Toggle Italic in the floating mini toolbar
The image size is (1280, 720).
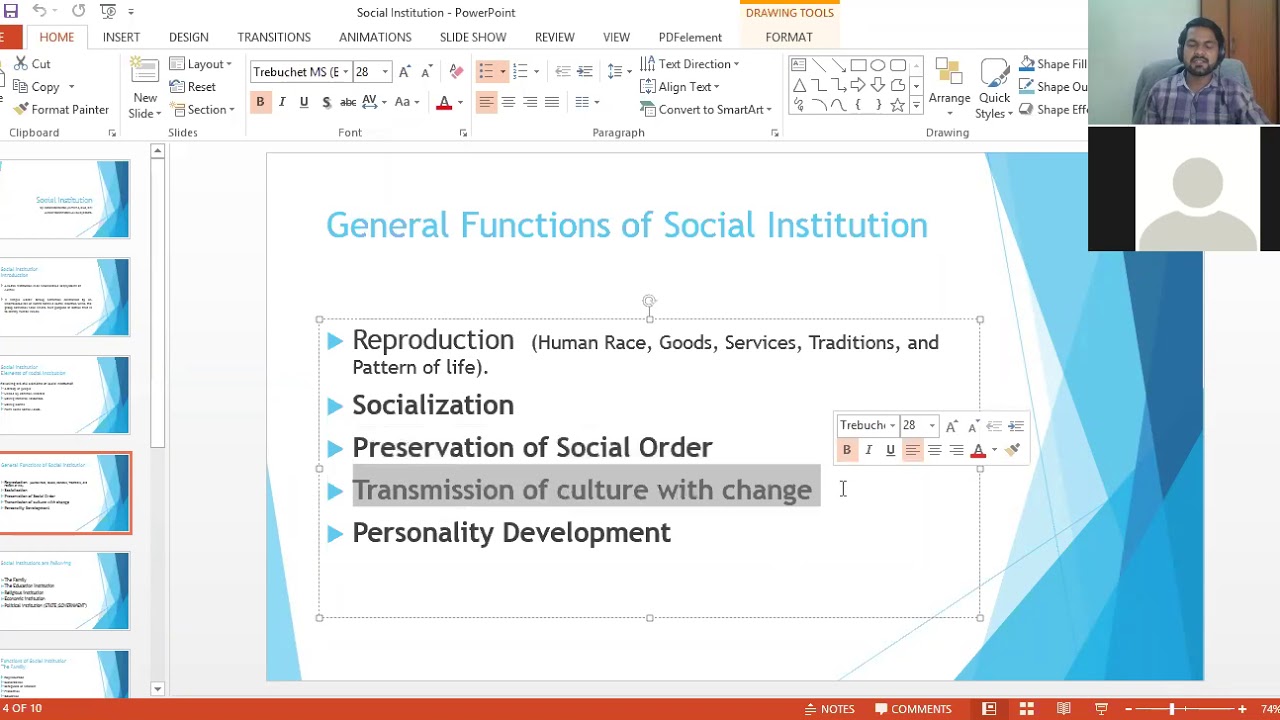(x=868, y=450)
